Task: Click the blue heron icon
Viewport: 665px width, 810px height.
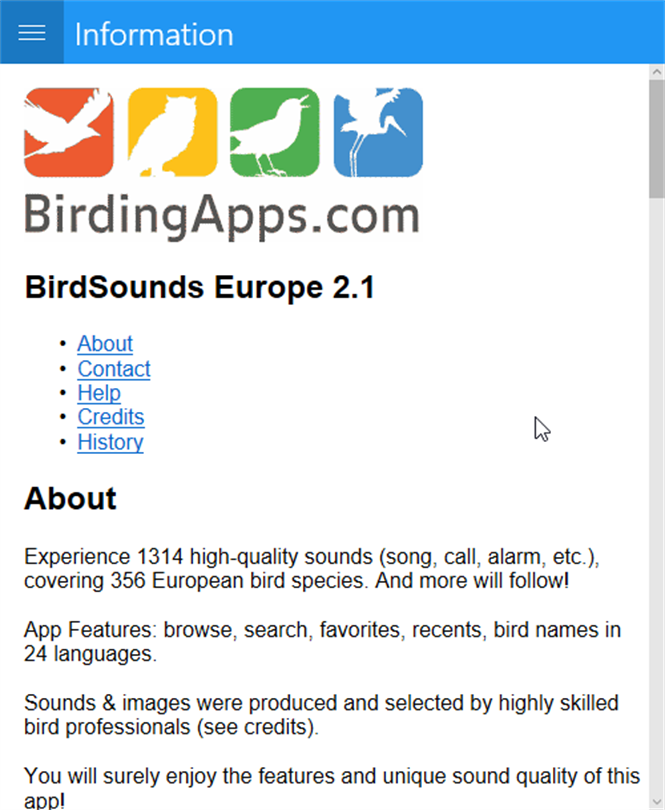Action: click(378, 132)
